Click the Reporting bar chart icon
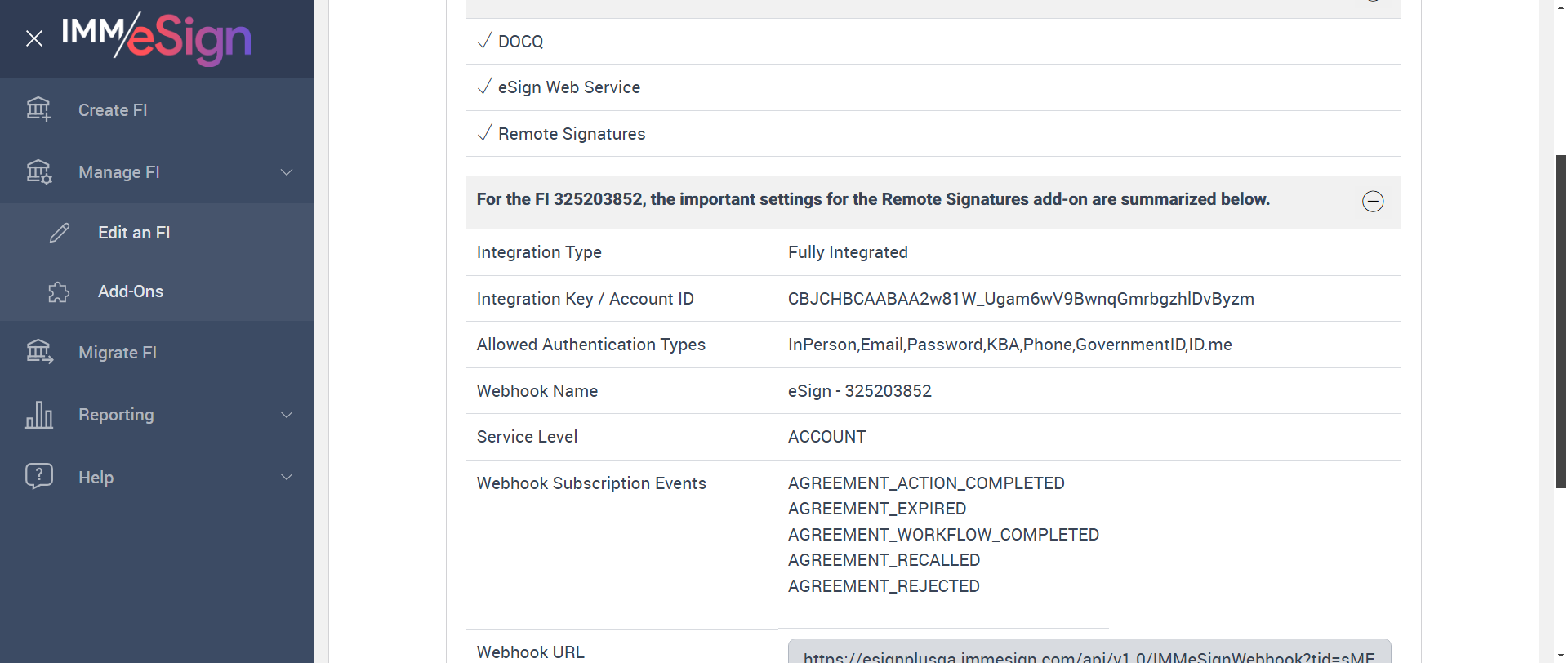This screenshot has width=1568, height=663. [38, 415]
